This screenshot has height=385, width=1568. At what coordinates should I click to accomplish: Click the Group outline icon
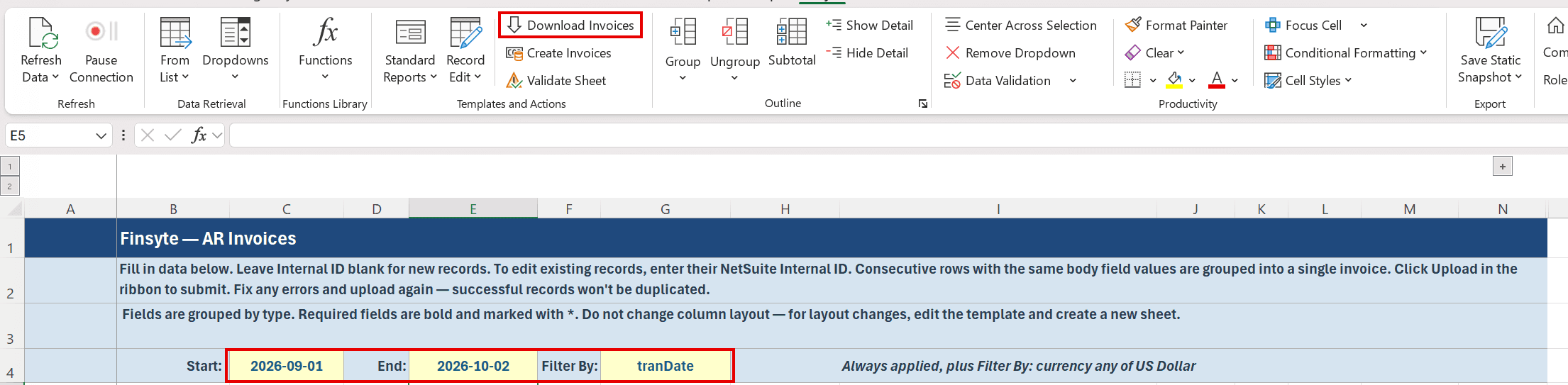coord(683,33)
